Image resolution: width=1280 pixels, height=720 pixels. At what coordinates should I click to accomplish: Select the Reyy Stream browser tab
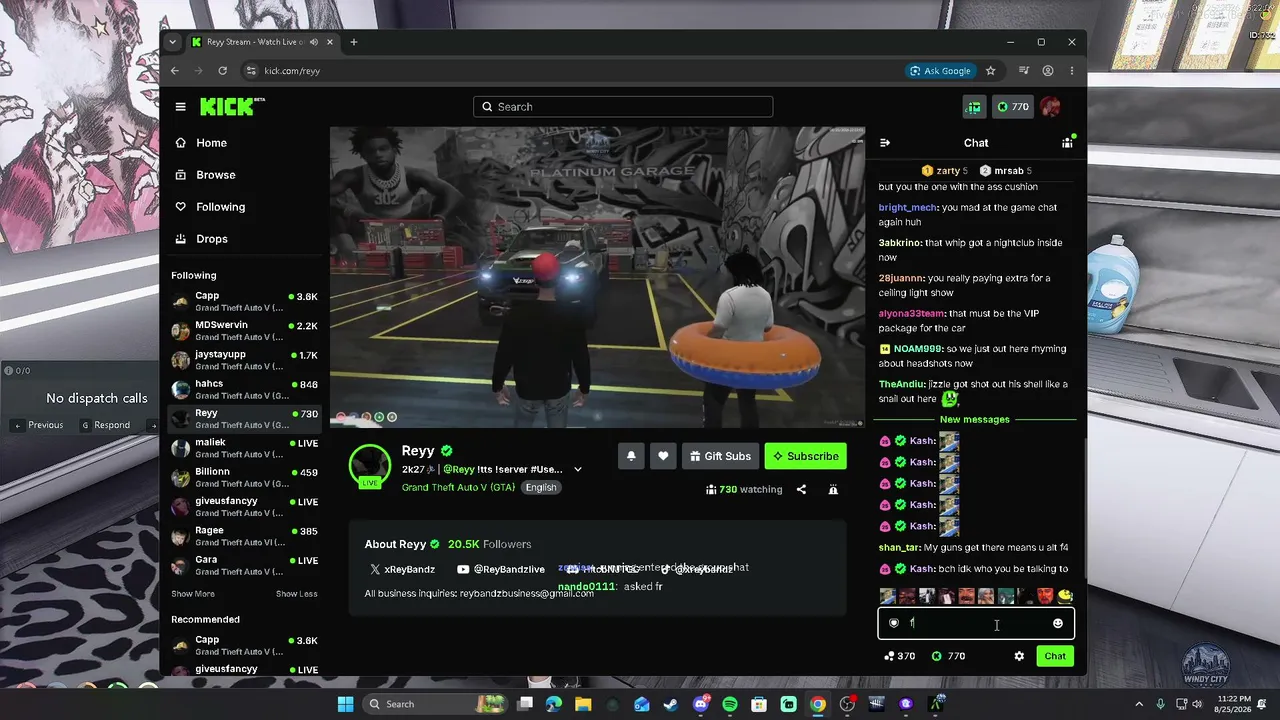click(263, 42)
